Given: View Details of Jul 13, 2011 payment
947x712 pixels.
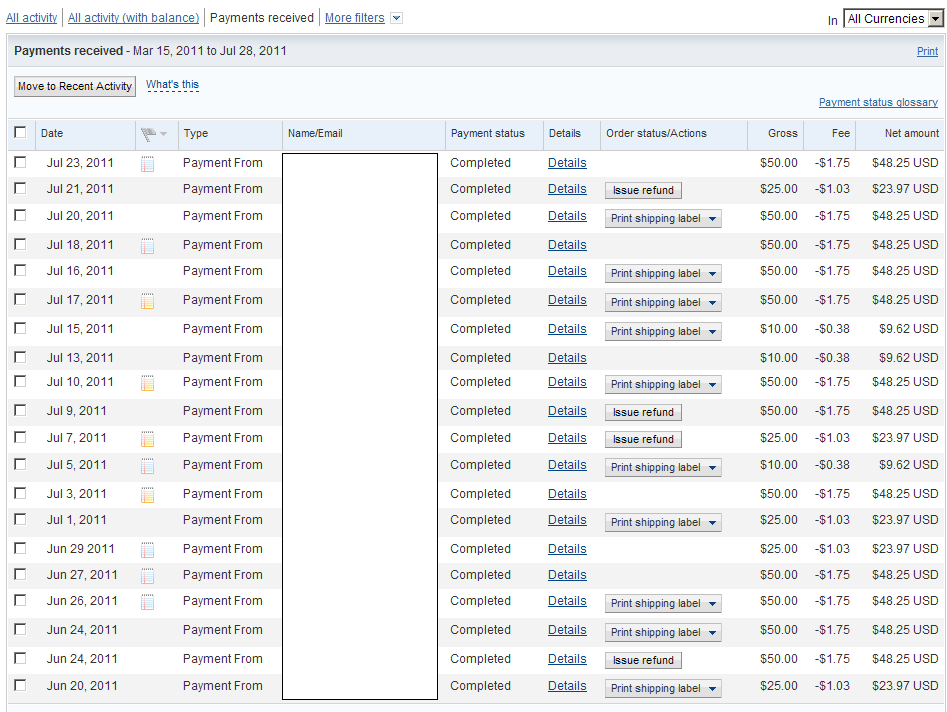Looking at the screenshot, I should coord(567,358).
